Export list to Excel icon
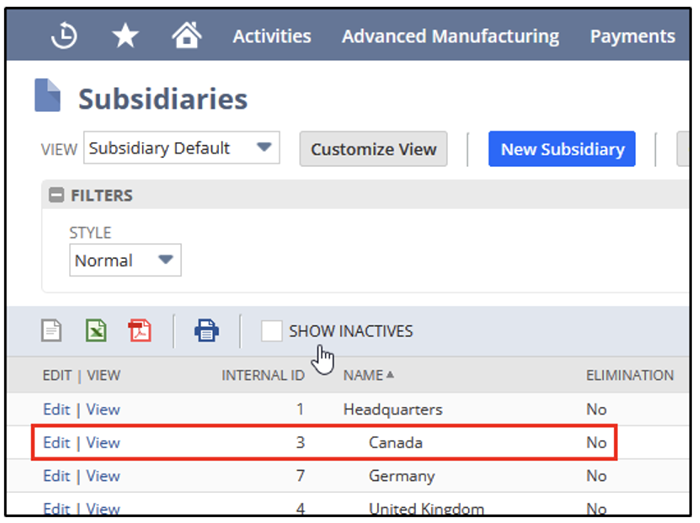700x523 pixels. point(96,330)
